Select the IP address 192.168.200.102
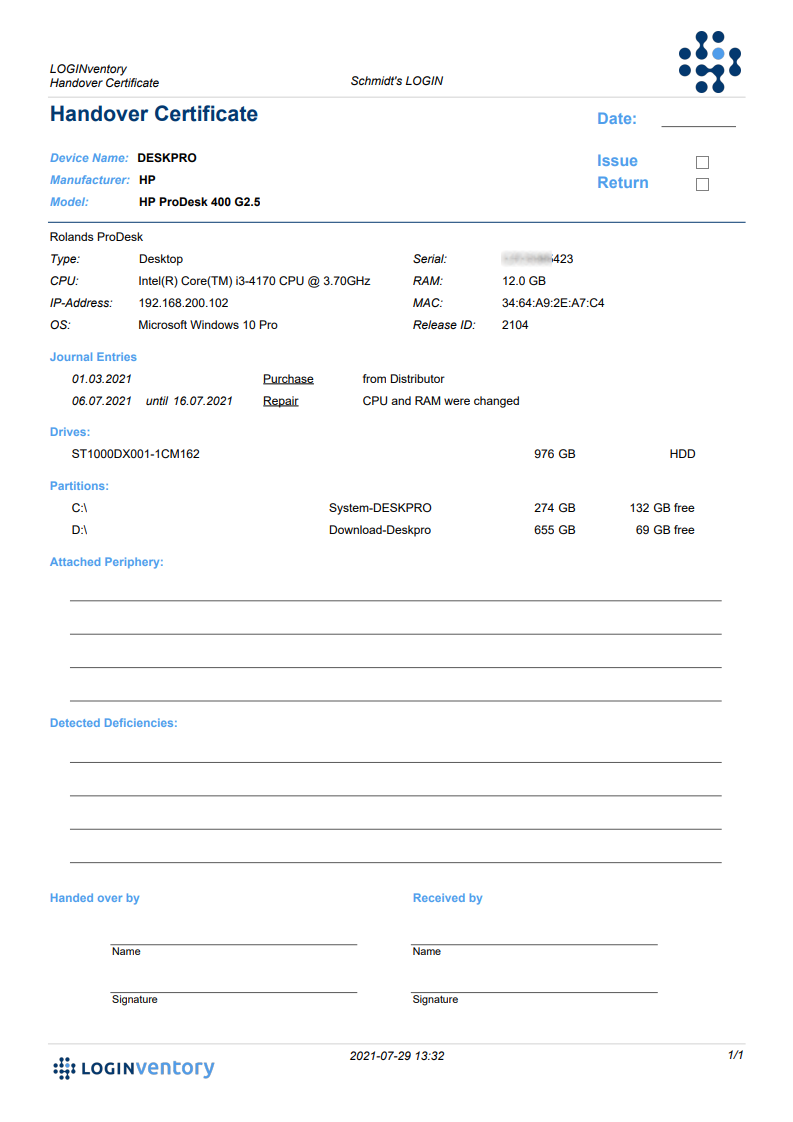 click(183, 303)
